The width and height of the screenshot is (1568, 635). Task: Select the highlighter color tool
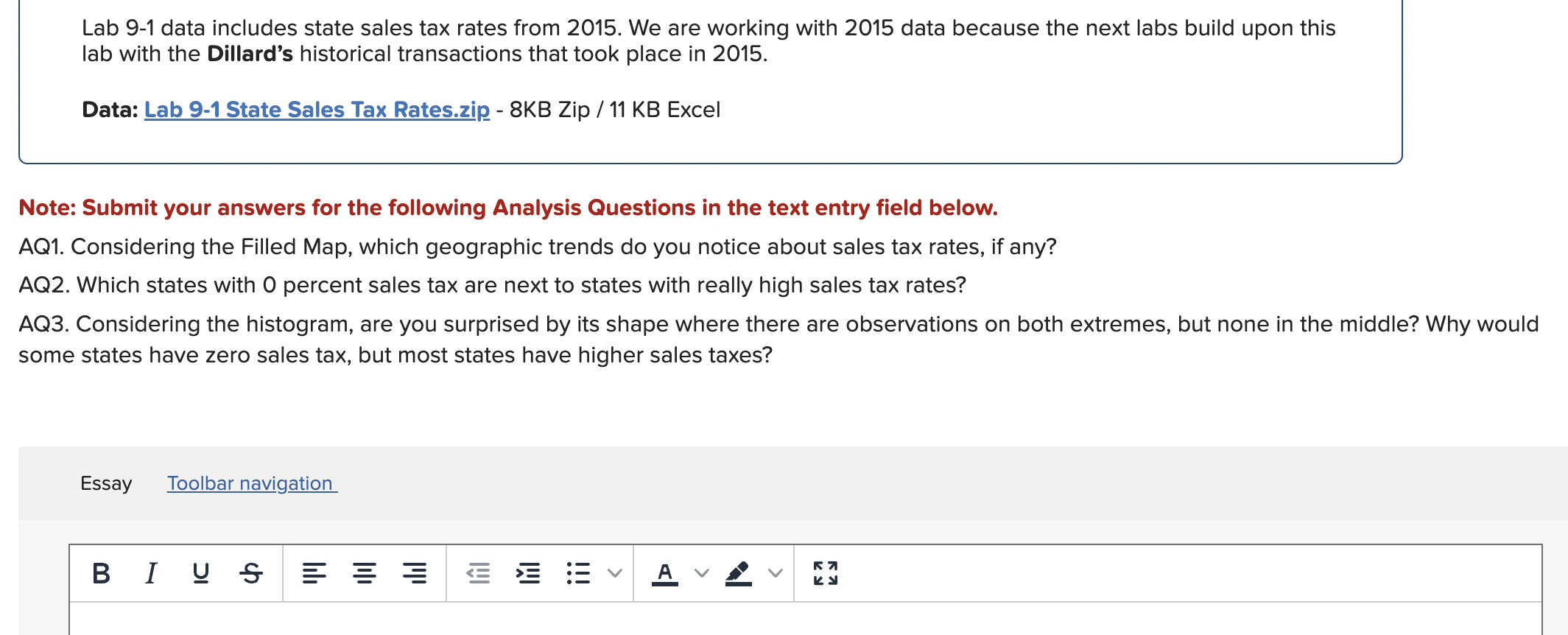point(739,574)
